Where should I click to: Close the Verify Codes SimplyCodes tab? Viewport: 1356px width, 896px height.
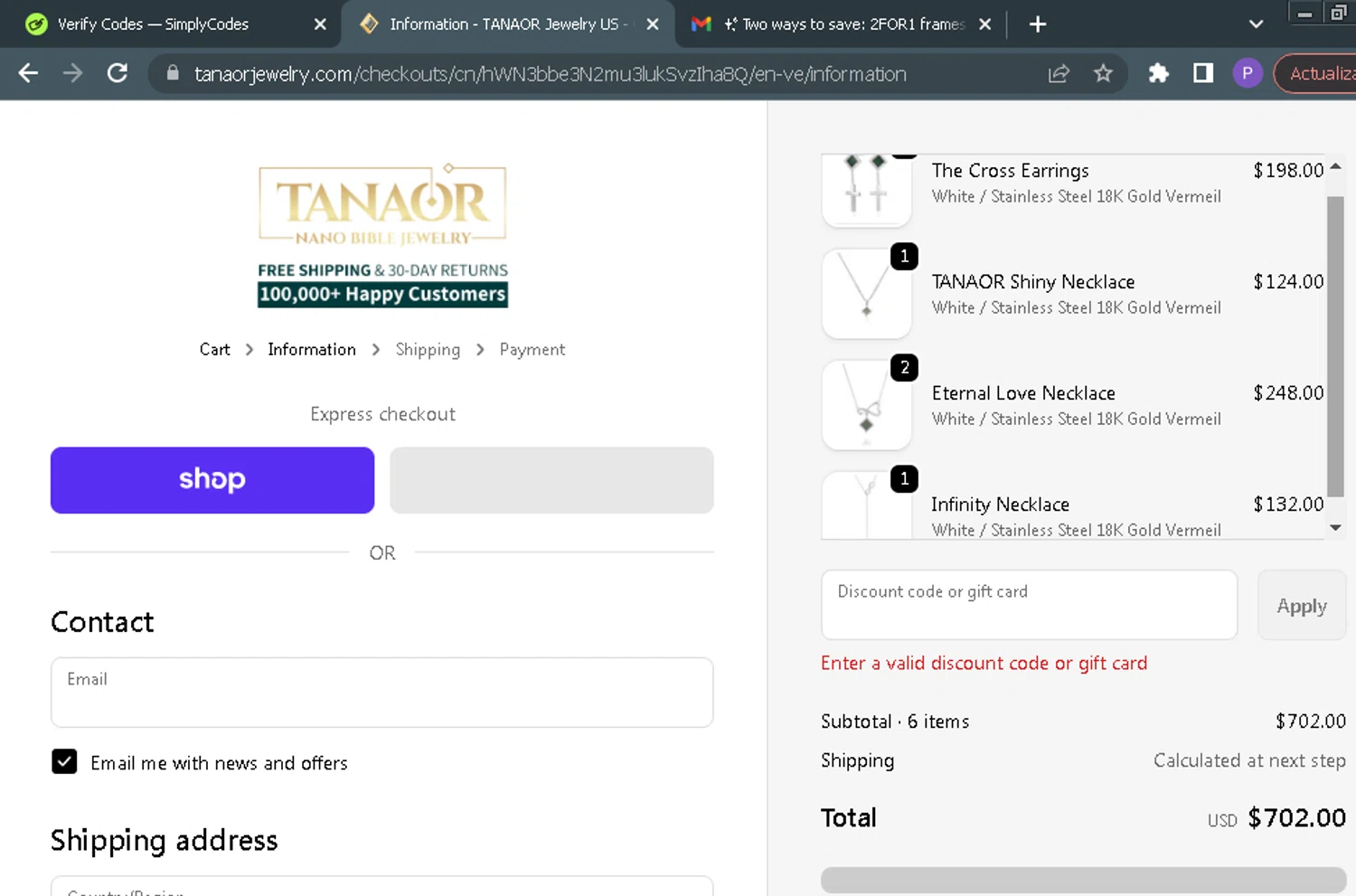[x=320, y=24]
